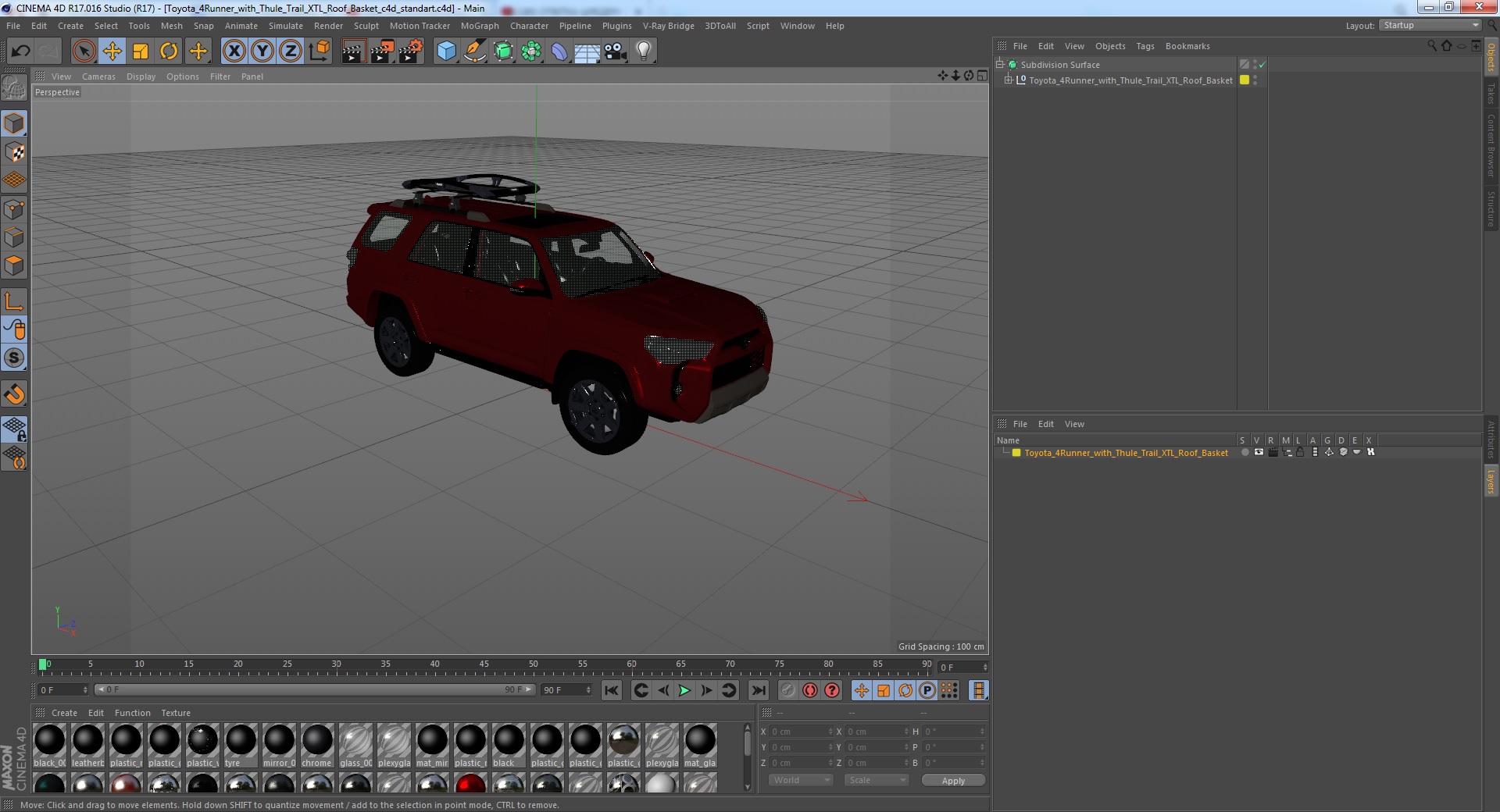Screen dimensions: 1500x812
Task: Click the Objects side tab
Action: pyautogui.click(x=1491, y=57)
